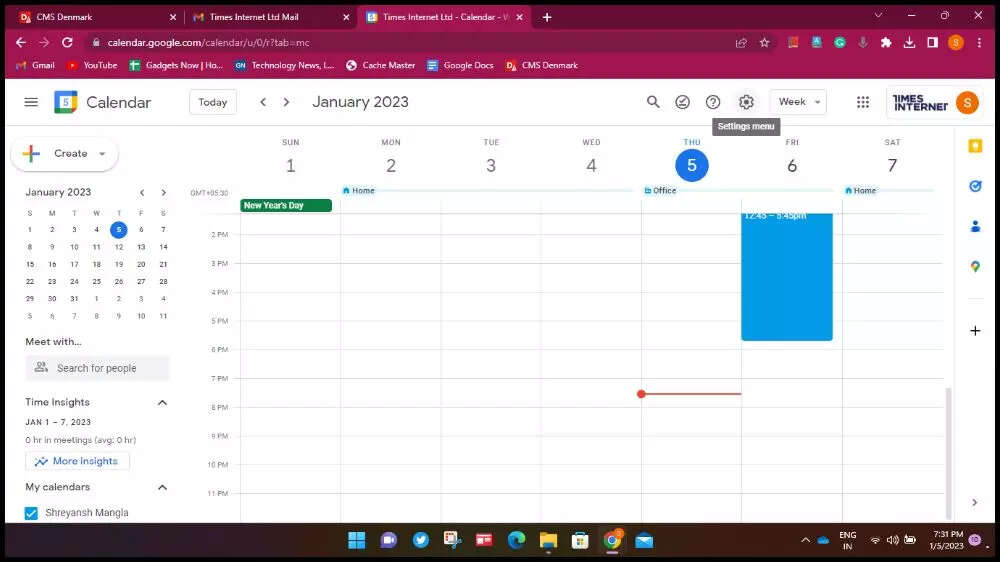Image resolution: width=1000 pixels, height=562 pixels.
Task: Open Tasks in the side panel
Action: [x=975, y=186]
